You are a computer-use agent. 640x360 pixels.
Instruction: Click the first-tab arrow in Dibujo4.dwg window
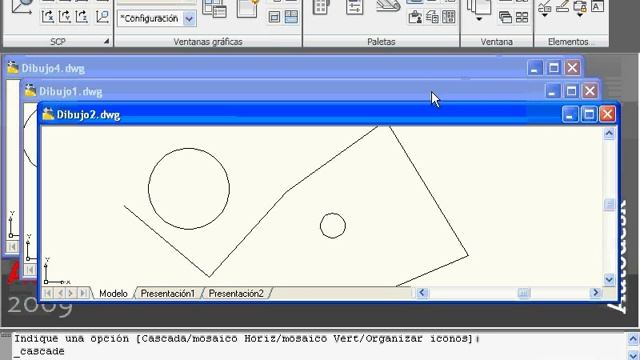point(12,247)
